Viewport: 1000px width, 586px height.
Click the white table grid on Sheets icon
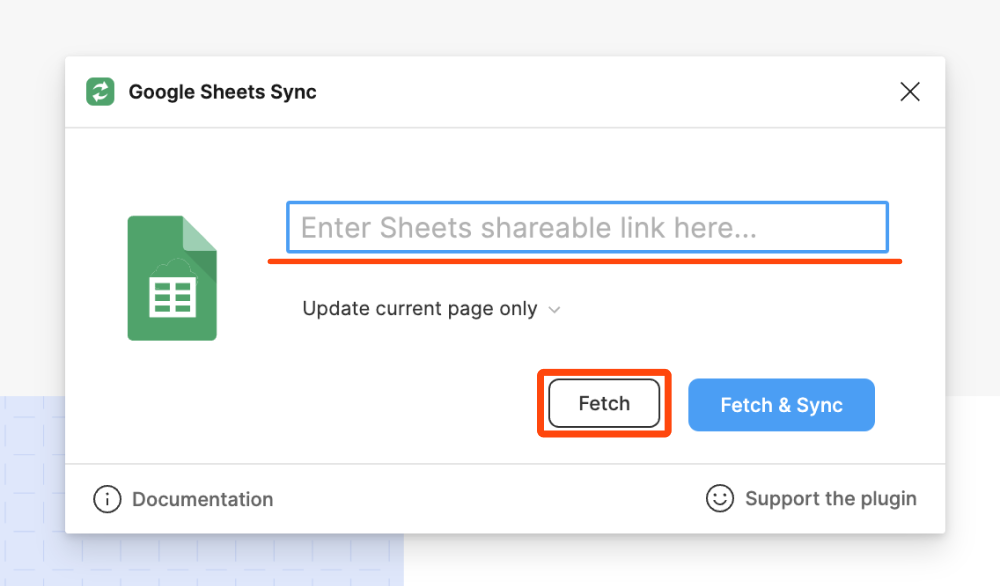171,298
